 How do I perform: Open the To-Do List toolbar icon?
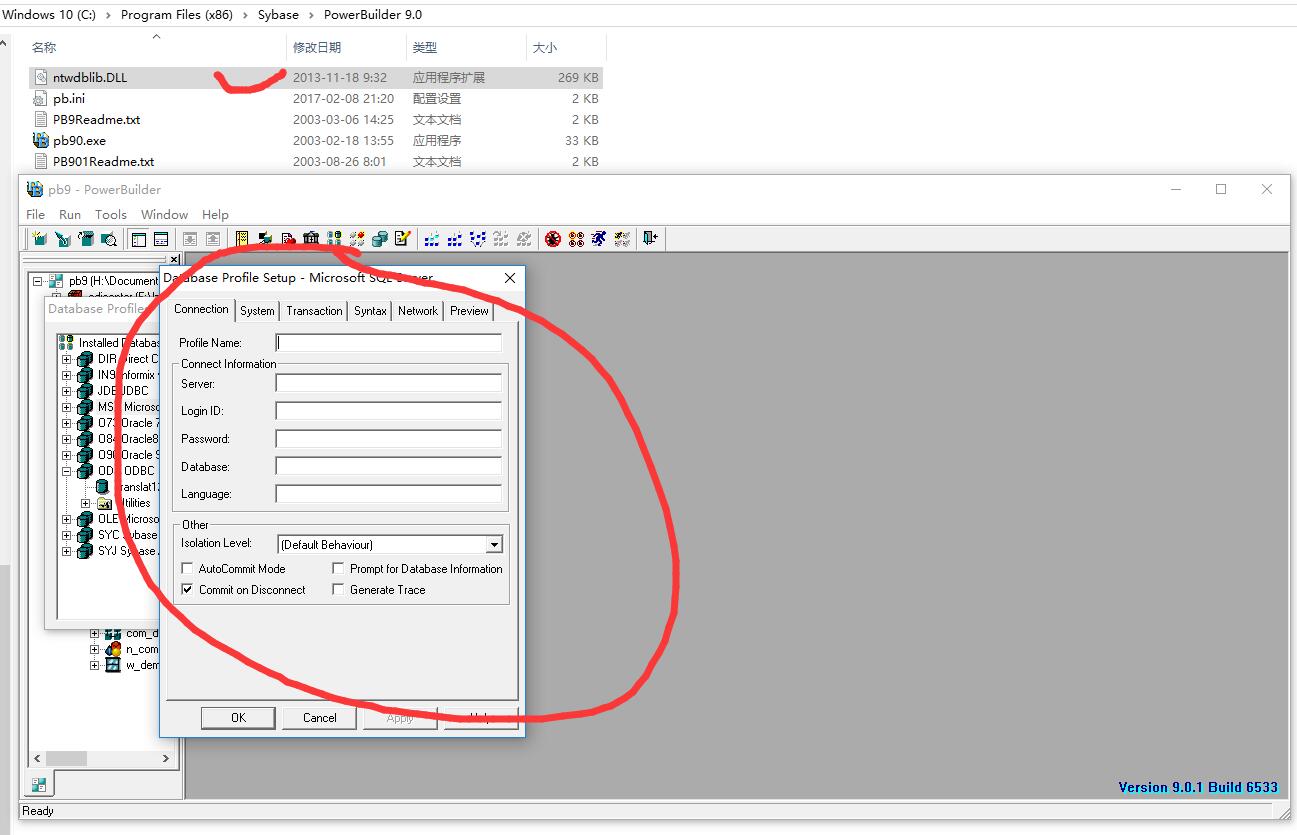click(x=242, y=239)
